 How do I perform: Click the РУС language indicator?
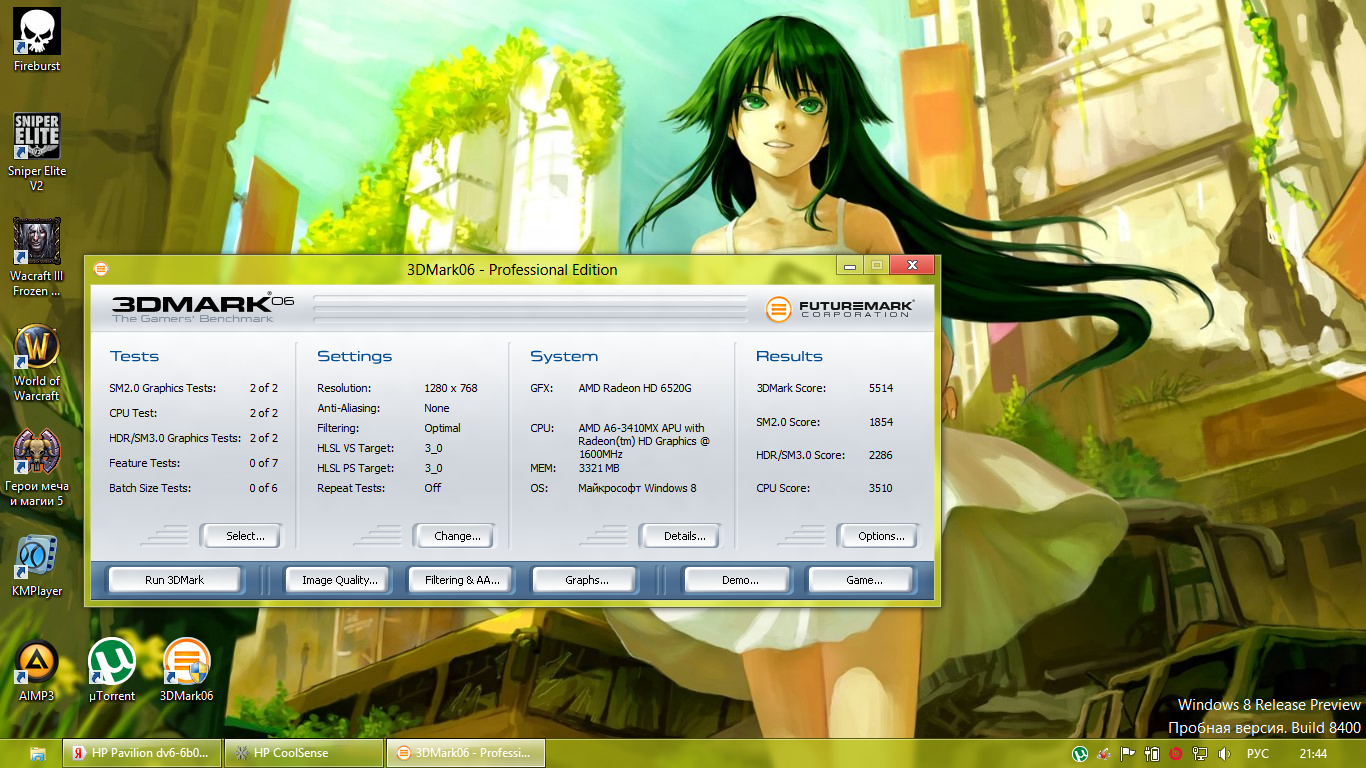(x=1259, y=753)
